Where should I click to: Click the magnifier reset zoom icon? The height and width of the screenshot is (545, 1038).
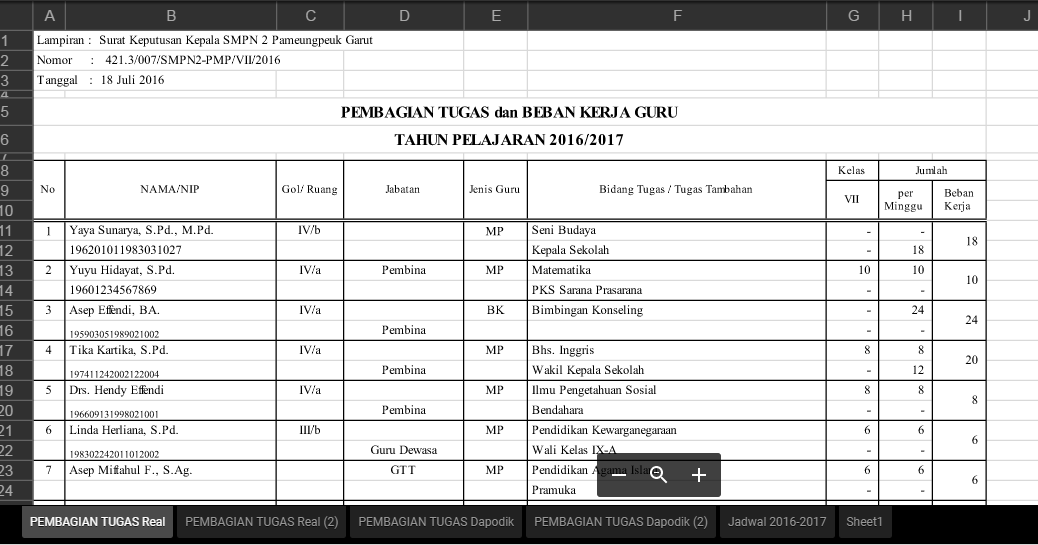tap(659, 475)
